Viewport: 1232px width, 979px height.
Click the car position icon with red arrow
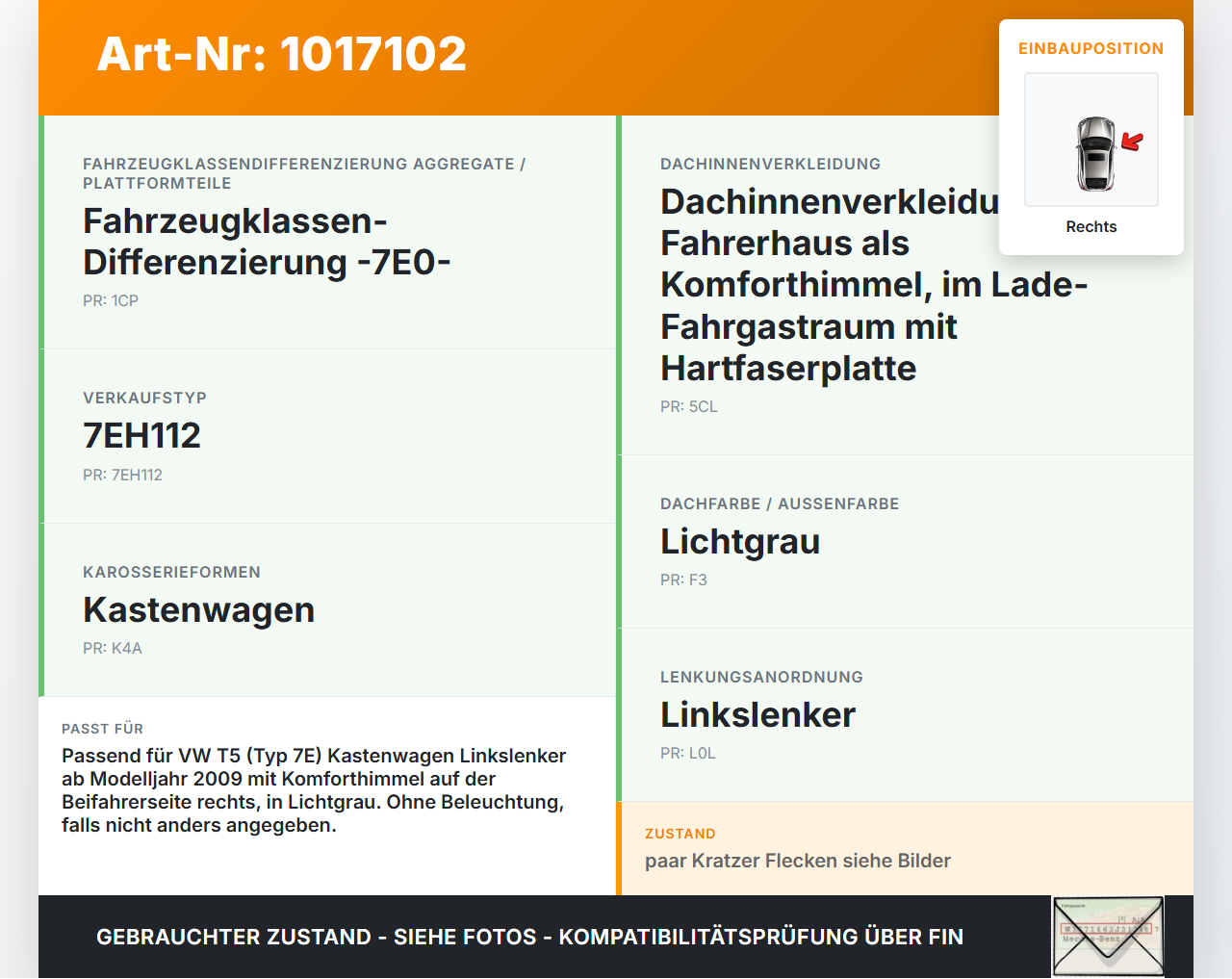tap(1091, 140)
